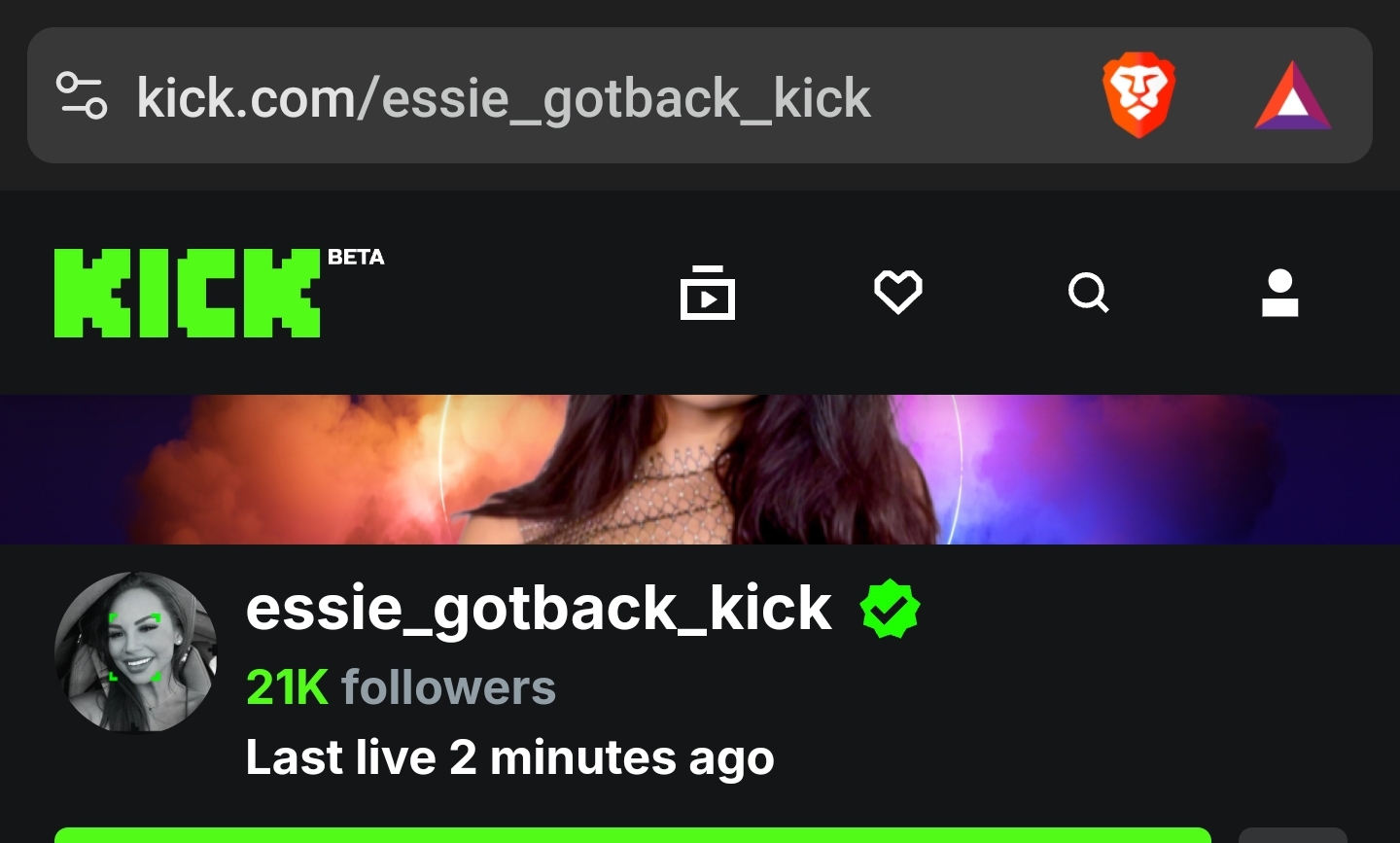Click the woman in channel banner
Screen dimensions: 1400x843
700,470
